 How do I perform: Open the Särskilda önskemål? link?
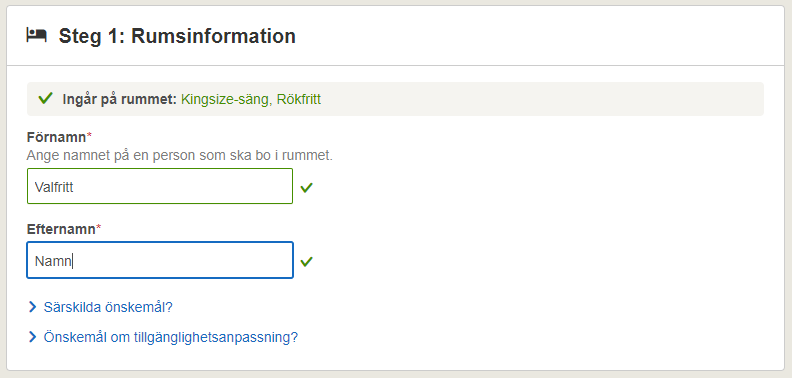coord(108,307)
